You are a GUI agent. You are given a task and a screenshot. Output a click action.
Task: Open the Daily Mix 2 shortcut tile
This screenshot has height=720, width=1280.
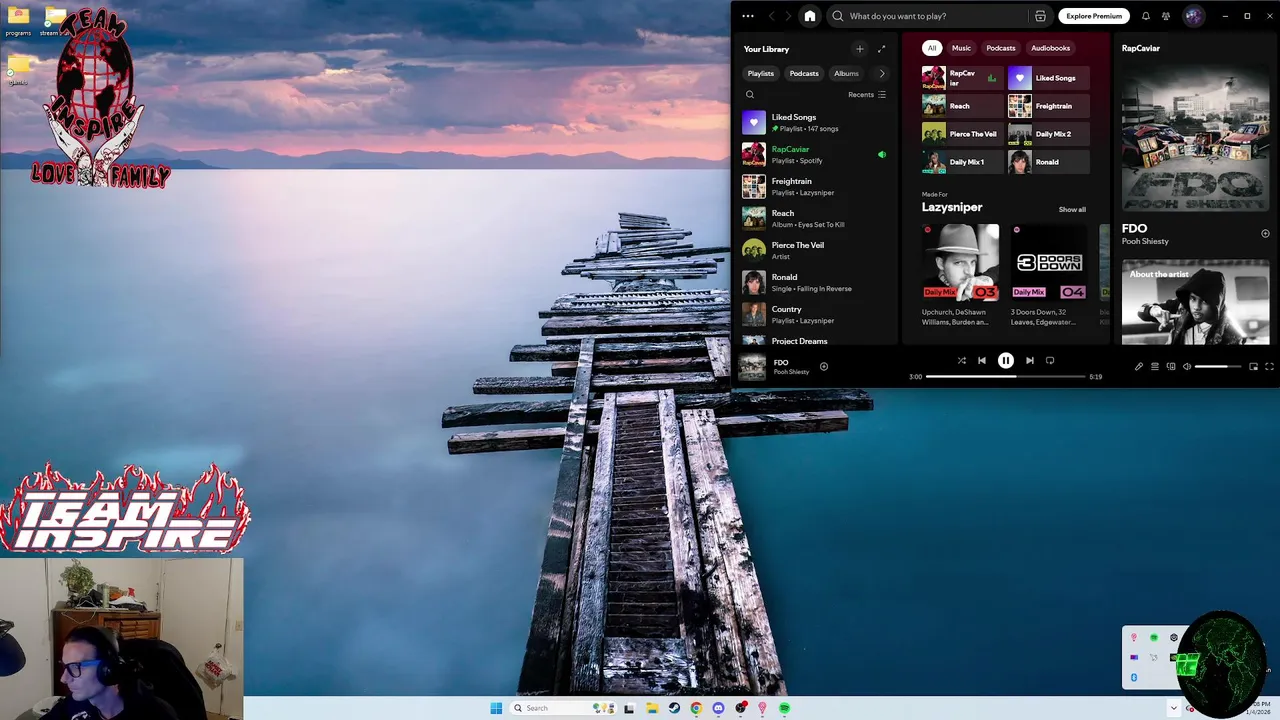[x=1049, y=134]
